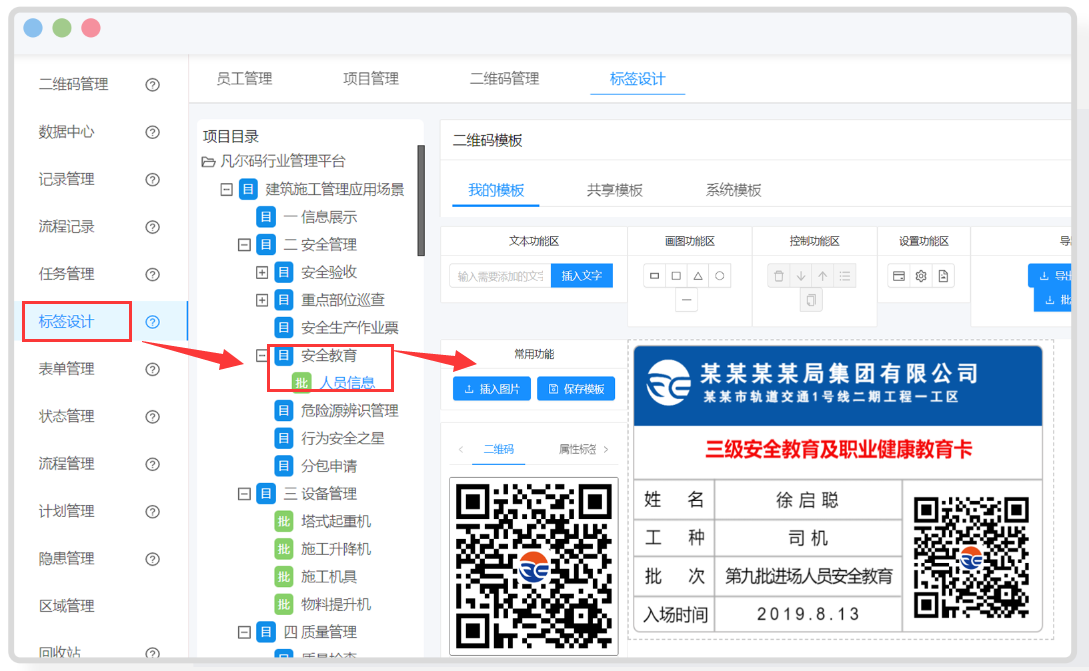Click the move-up arrow in 控制功能区
Screen dimensions: 1089x671
point(823,275)
